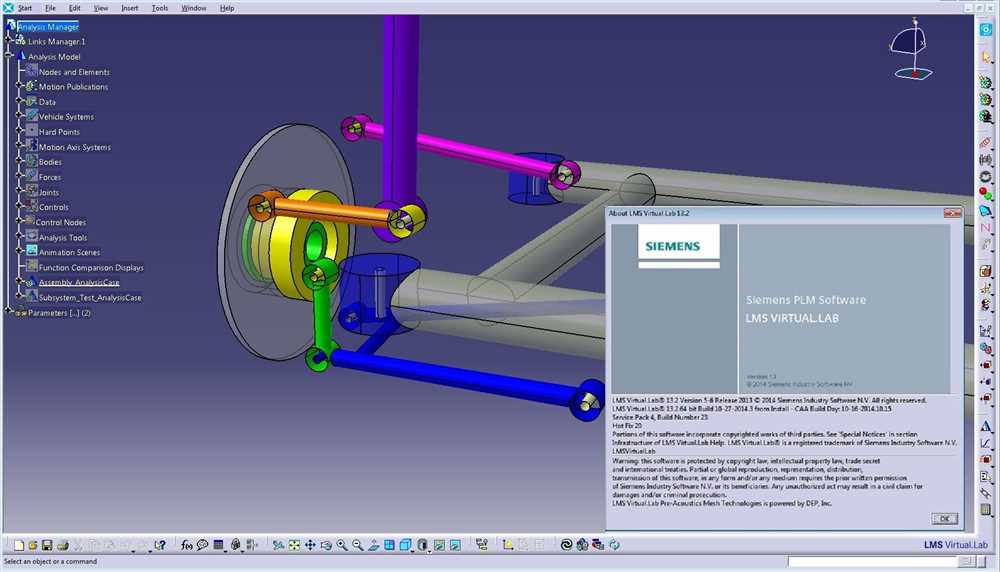Click OK in the About dialog

point(945,518)
